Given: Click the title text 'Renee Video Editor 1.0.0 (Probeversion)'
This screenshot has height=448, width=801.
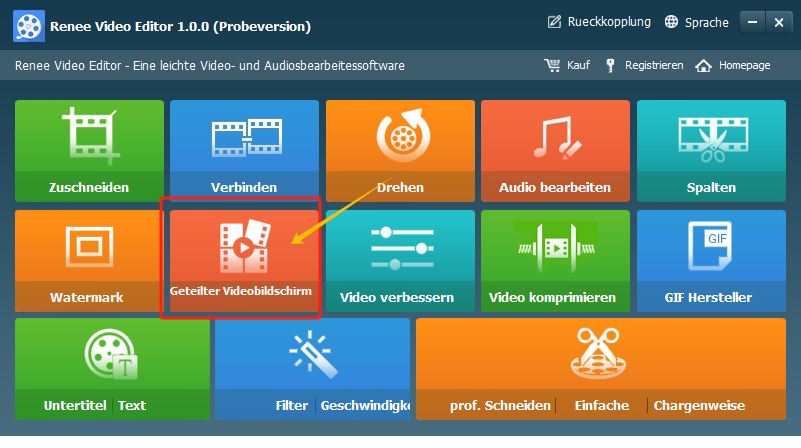Looking at the screenshot, I should [x=180, y=27].
